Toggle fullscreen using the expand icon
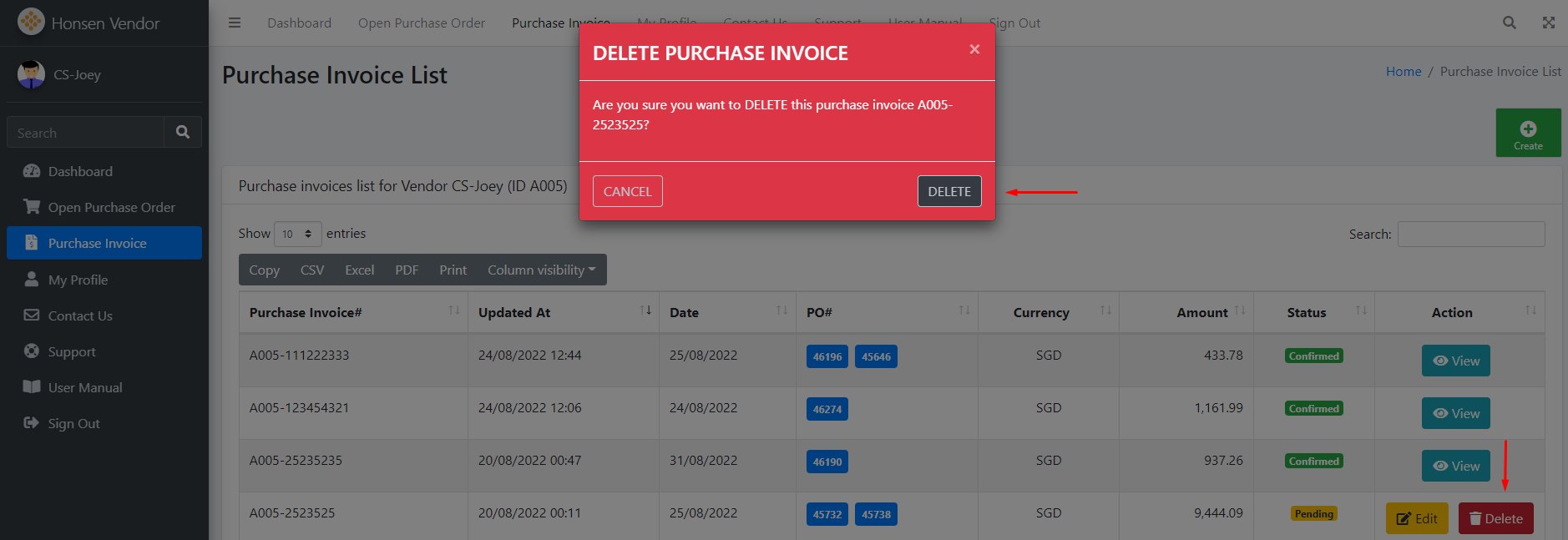1568x540 pixels. (x=1548, y=23)
